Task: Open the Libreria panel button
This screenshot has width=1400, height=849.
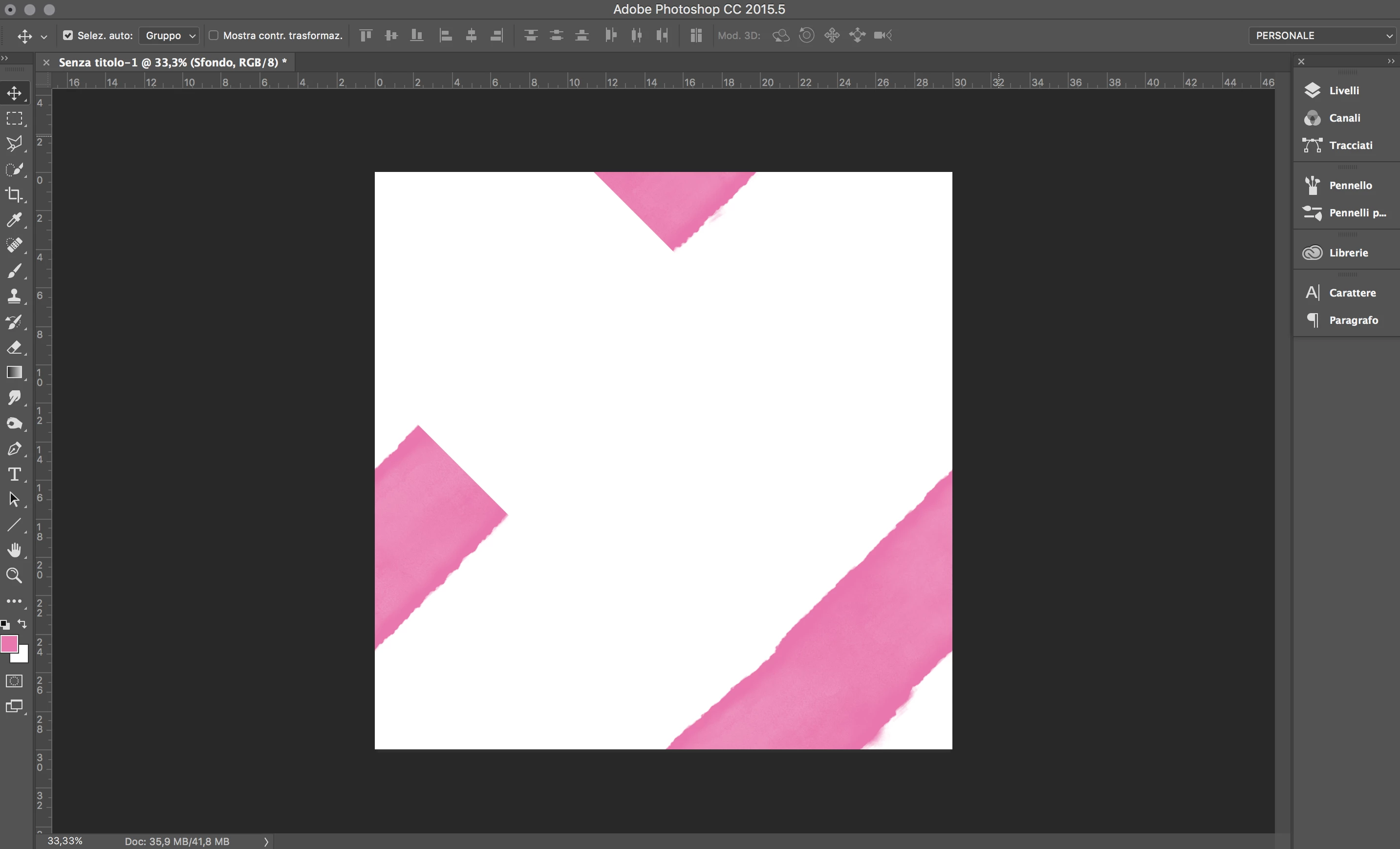Action: click(1348, 253)
